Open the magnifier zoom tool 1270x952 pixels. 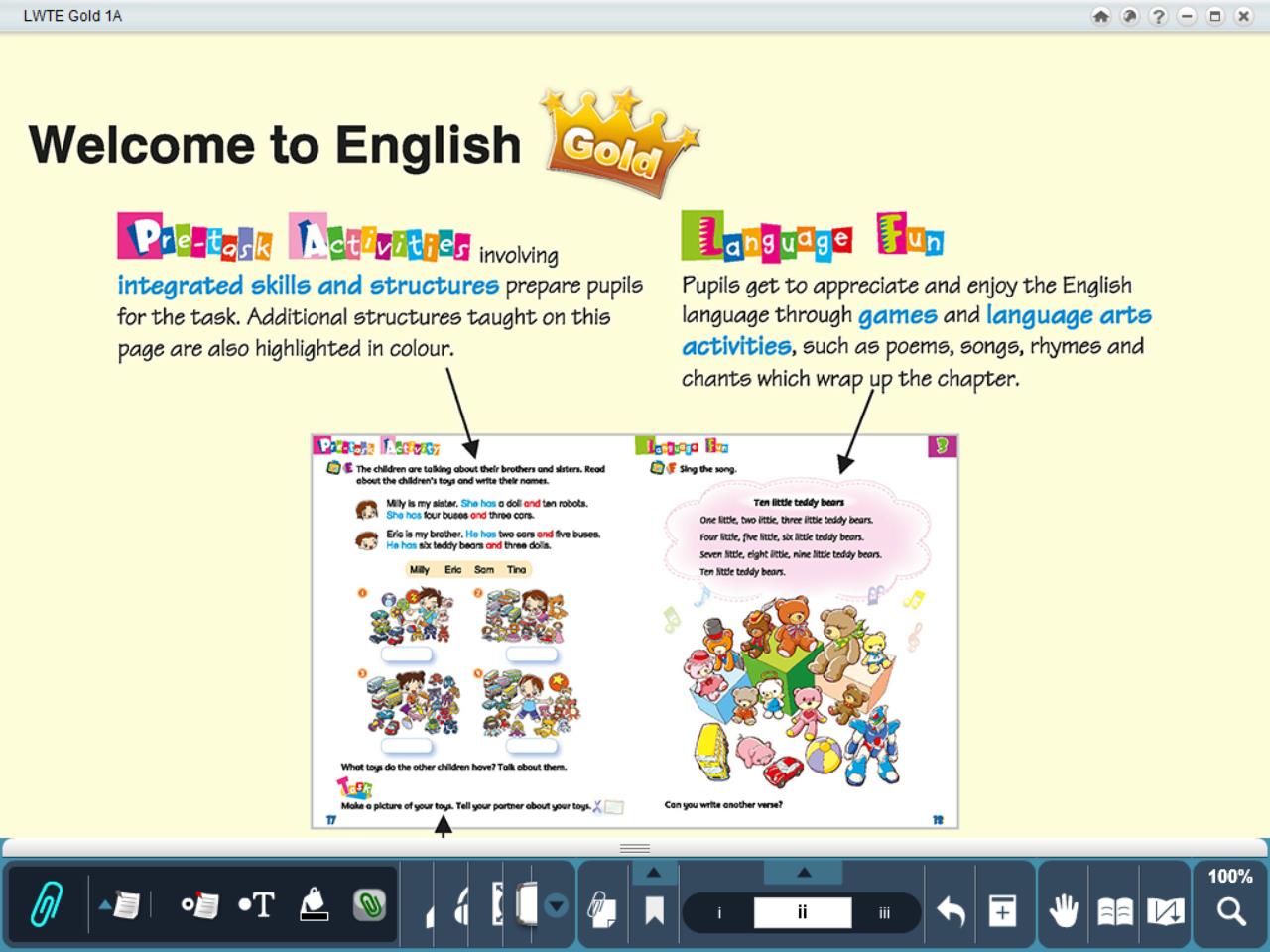click(x=1230, y=911)
